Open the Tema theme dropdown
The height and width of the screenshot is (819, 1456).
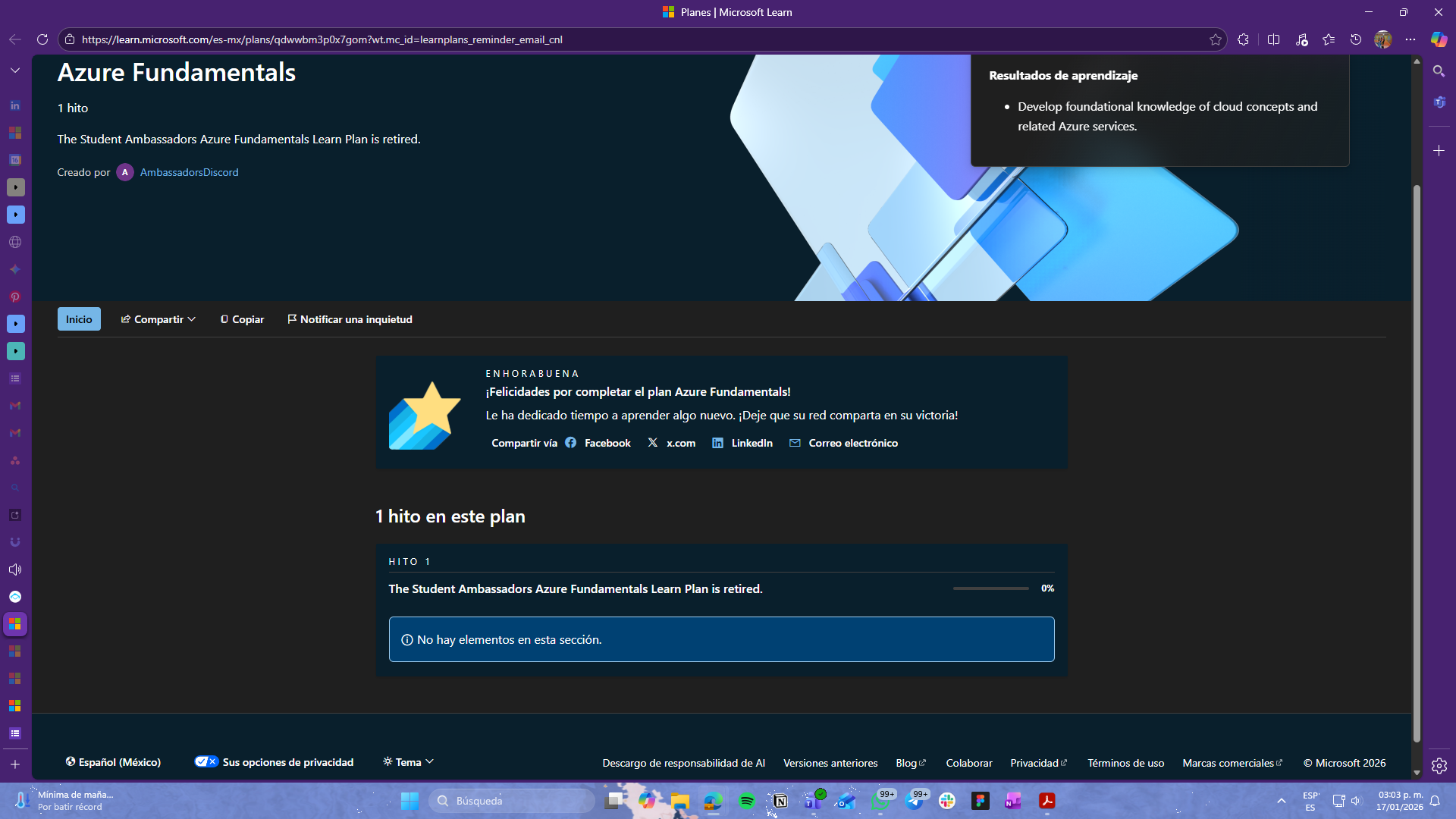[x=408, y=762]
